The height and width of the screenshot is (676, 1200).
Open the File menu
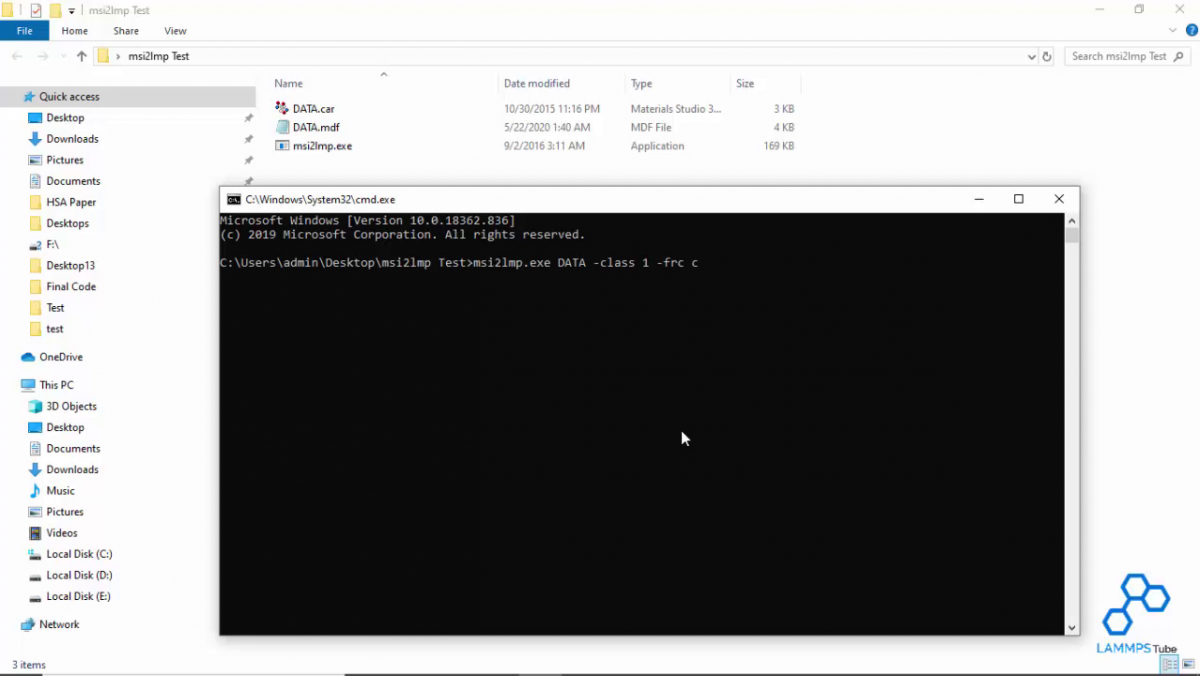(x=24, y=31)
